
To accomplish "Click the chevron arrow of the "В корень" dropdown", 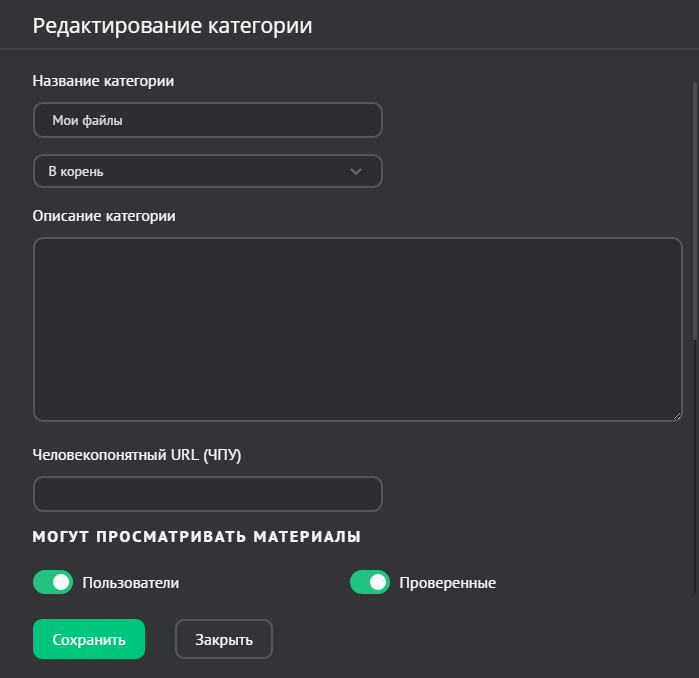I will (x=356, y=171).
